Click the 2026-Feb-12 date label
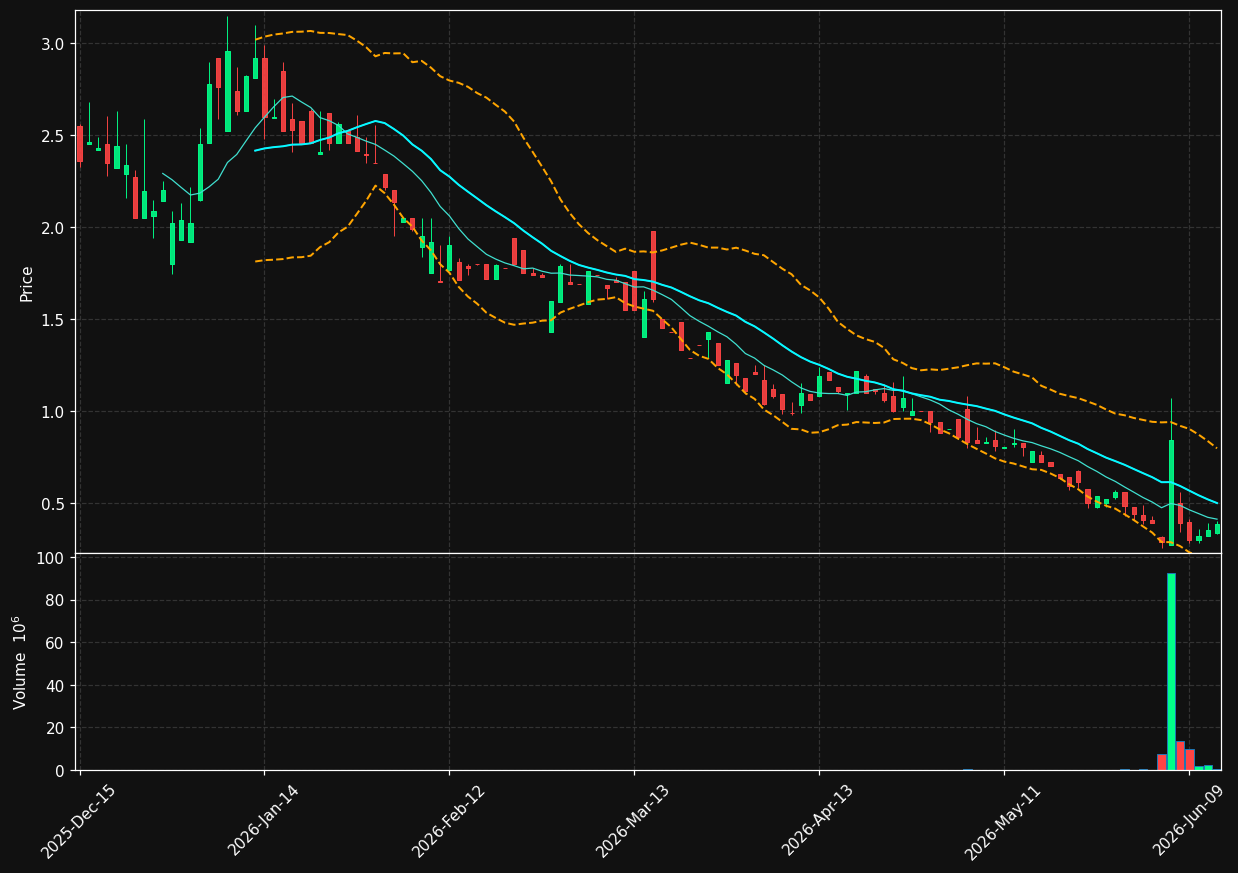The height and width of the screenshot is (873, 1238). [x=449, y=821]
